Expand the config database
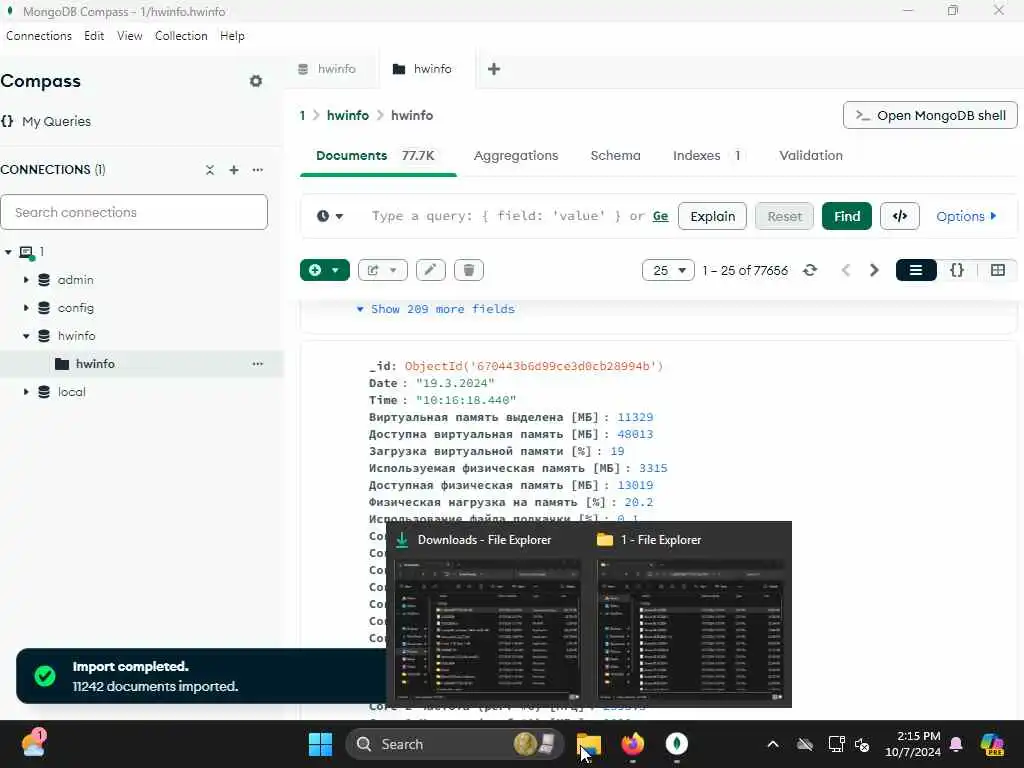The width and height of the screenshot is (1024, 768). 26,308
